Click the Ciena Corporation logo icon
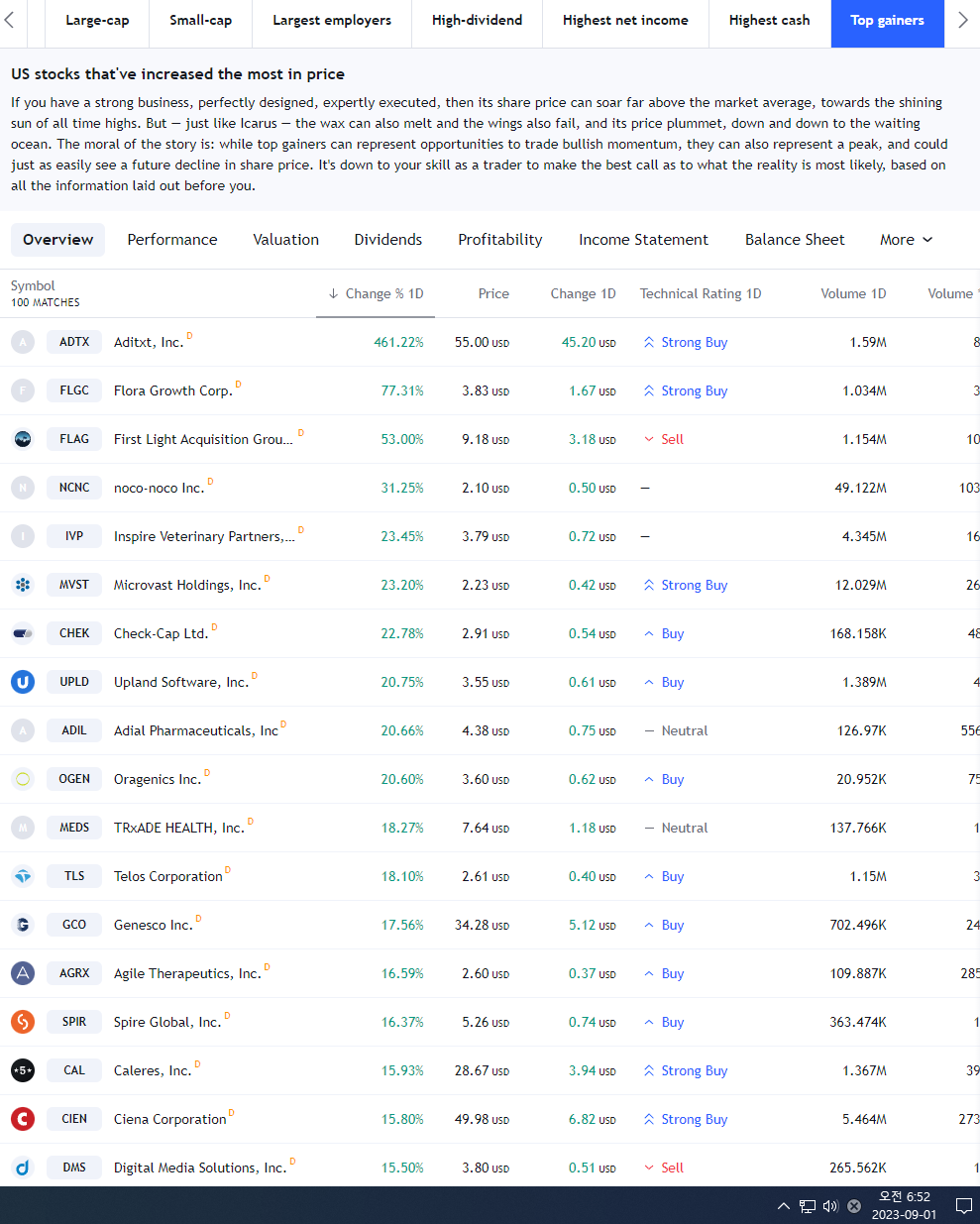980x1224 pixels. [23, 1119]
